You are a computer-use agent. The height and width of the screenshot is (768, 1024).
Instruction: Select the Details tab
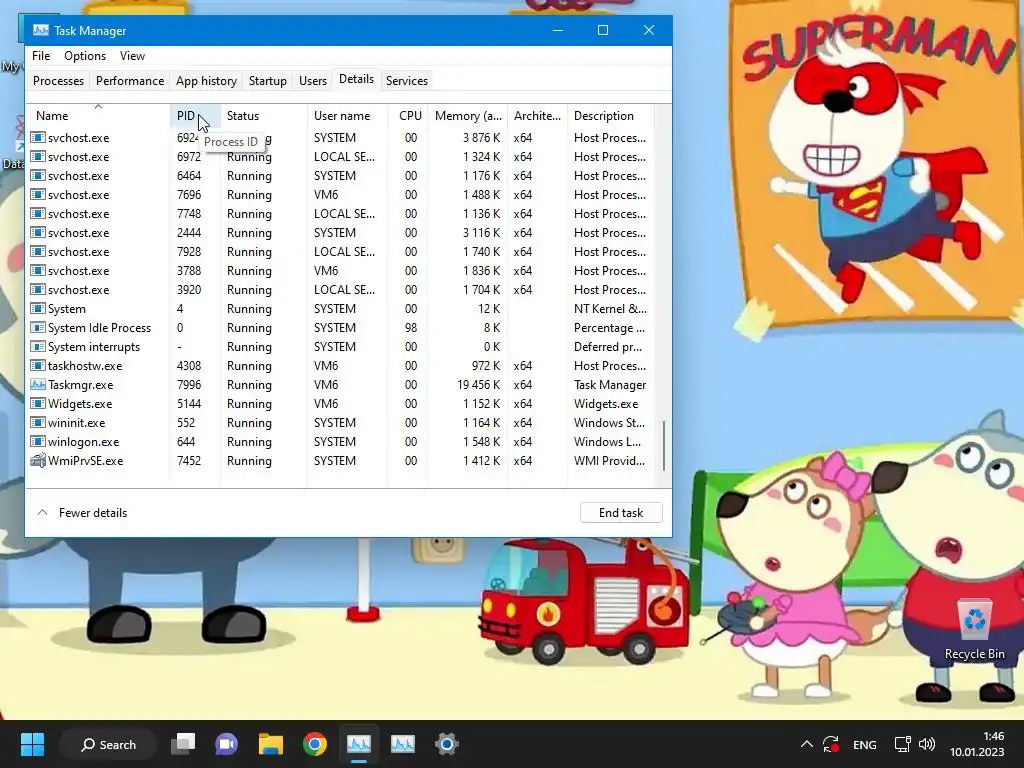click(x=357, y=79)
